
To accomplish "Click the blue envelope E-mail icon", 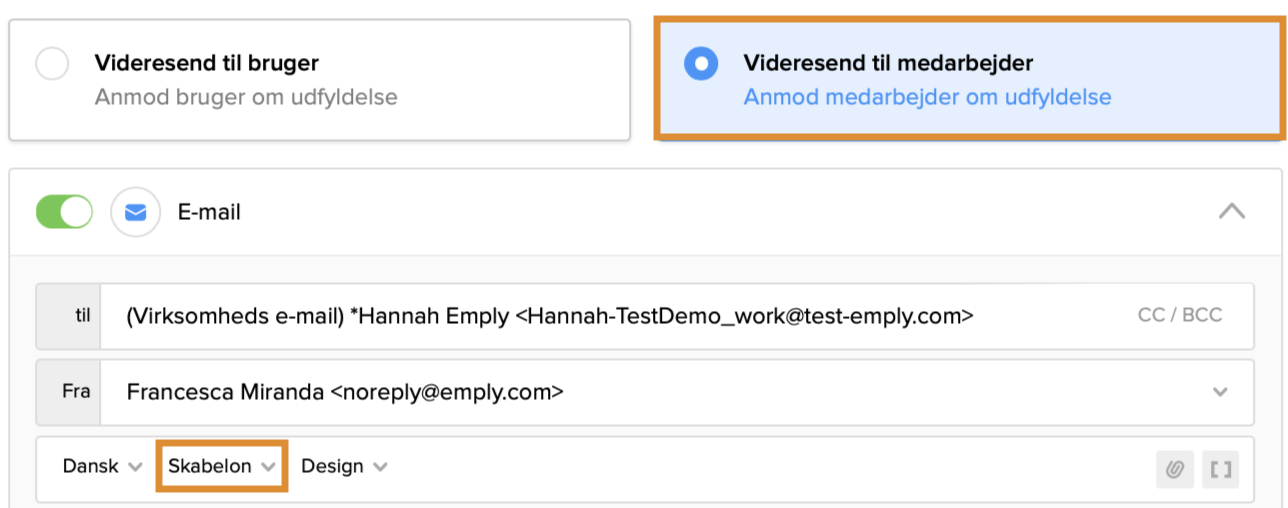I will (135, 212).
